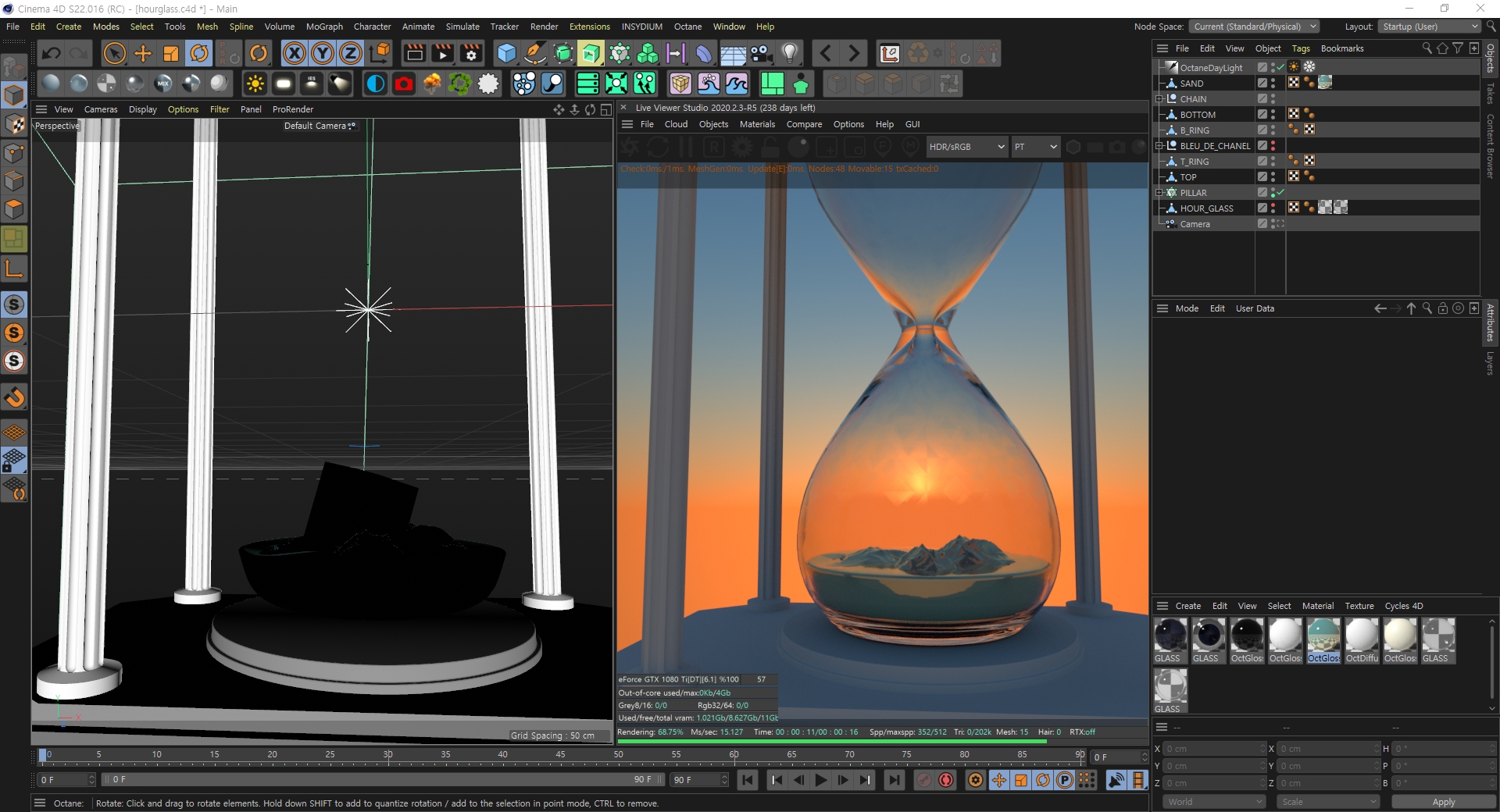The height and width of the screenshot is (812, 1500).
Task: Add an Octane daylight sun
Action: pos(255,84)
